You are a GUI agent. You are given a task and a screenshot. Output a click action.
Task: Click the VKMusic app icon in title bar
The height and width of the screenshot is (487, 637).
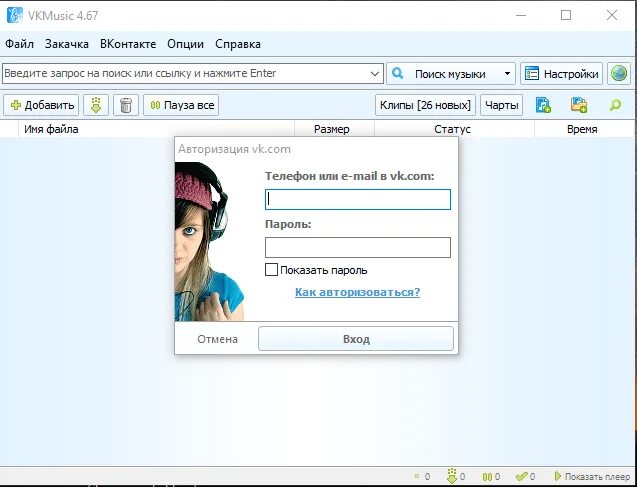point(15,15)
